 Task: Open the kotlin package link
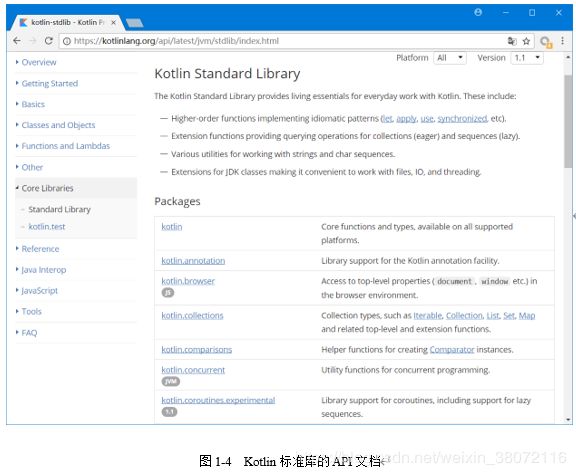[172, 227]
